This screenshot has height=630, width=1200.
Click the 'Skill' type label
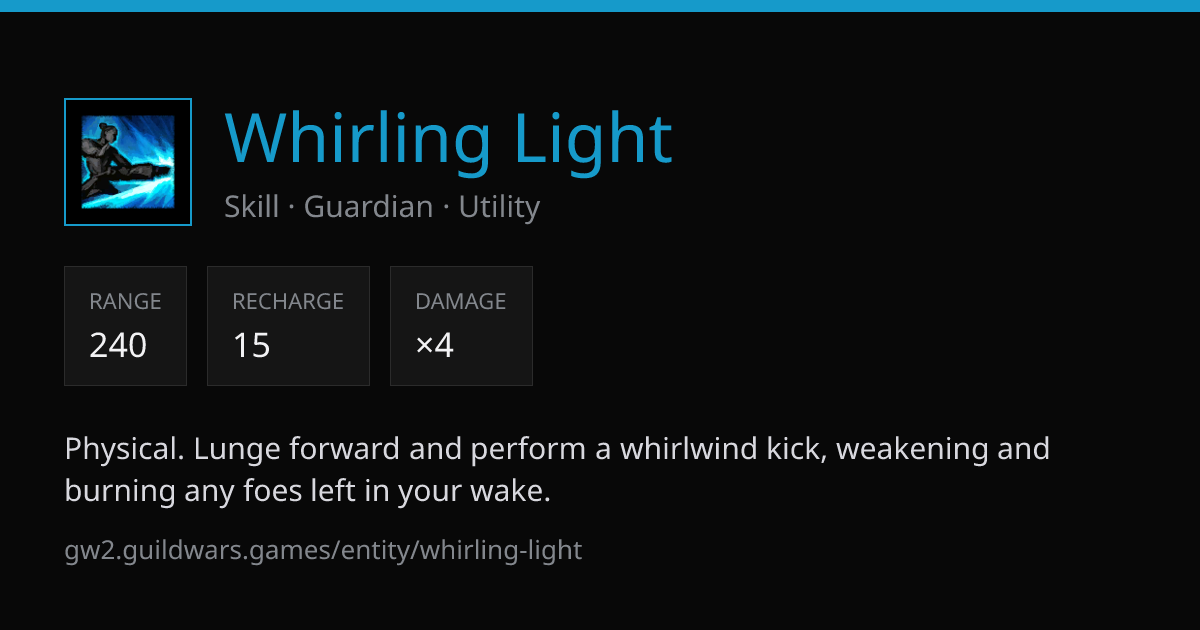[251, 207]
